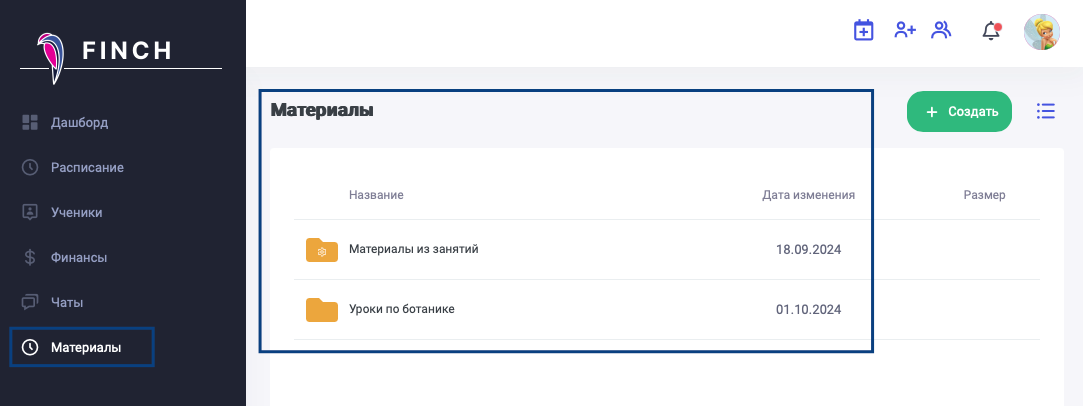Open the Ученики section
1083x406 pixels.
pyautogui.click(x=76, y=212)
